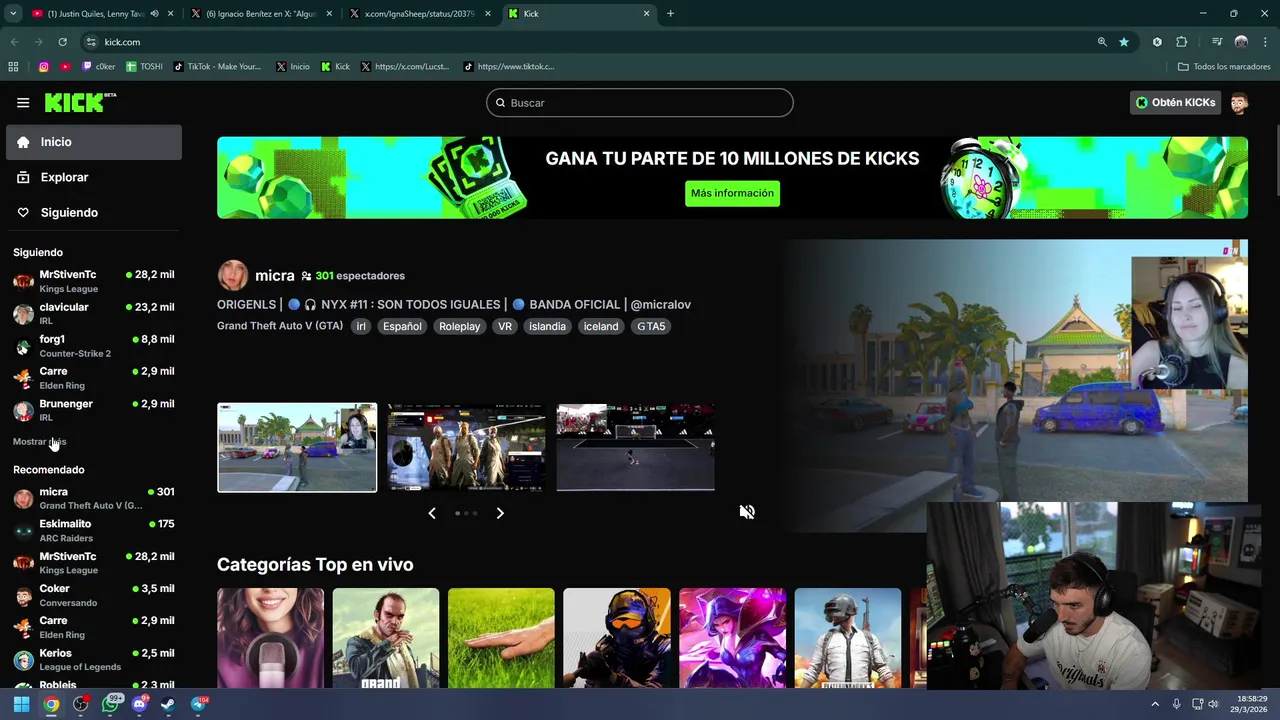Image resolution: width=1280 pixels, height=720 pixels.
Task: Open the TOSHI bookmark
Action: click(144, 67)
